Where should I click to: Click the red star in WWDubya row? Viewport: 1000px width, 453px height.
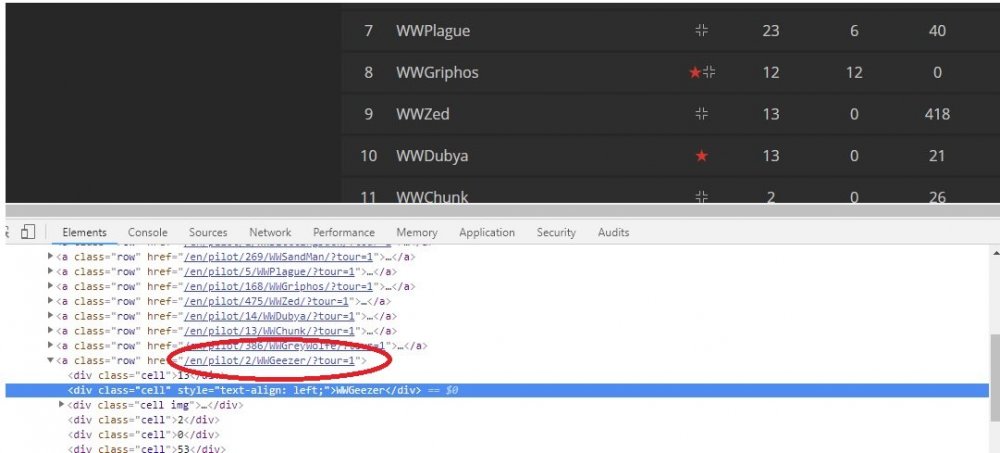point(702,156)
